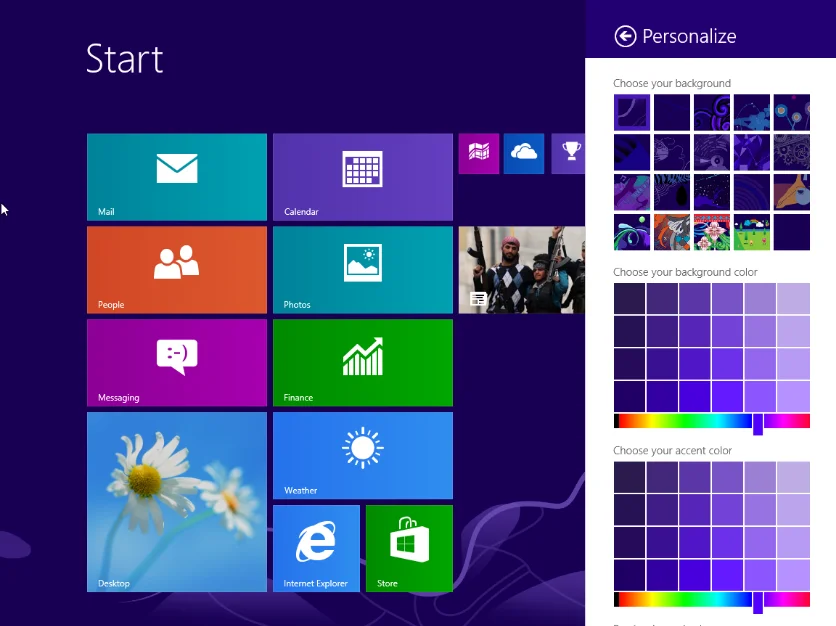
Task: Open the Weather tile
Action: pyautogui.click(x=363, y=455)
